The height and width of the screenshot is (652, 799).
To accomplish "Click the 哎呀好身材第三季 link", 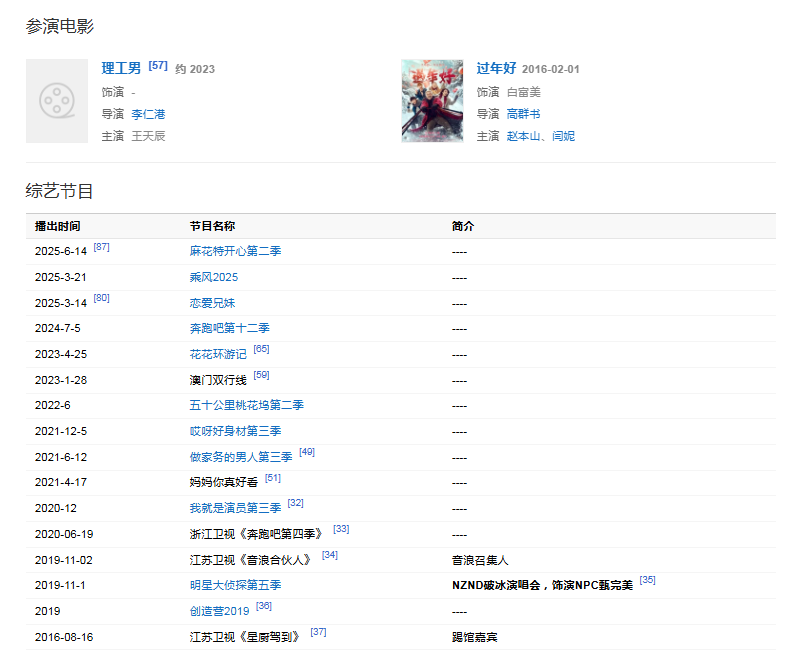I will click(235, 431).
